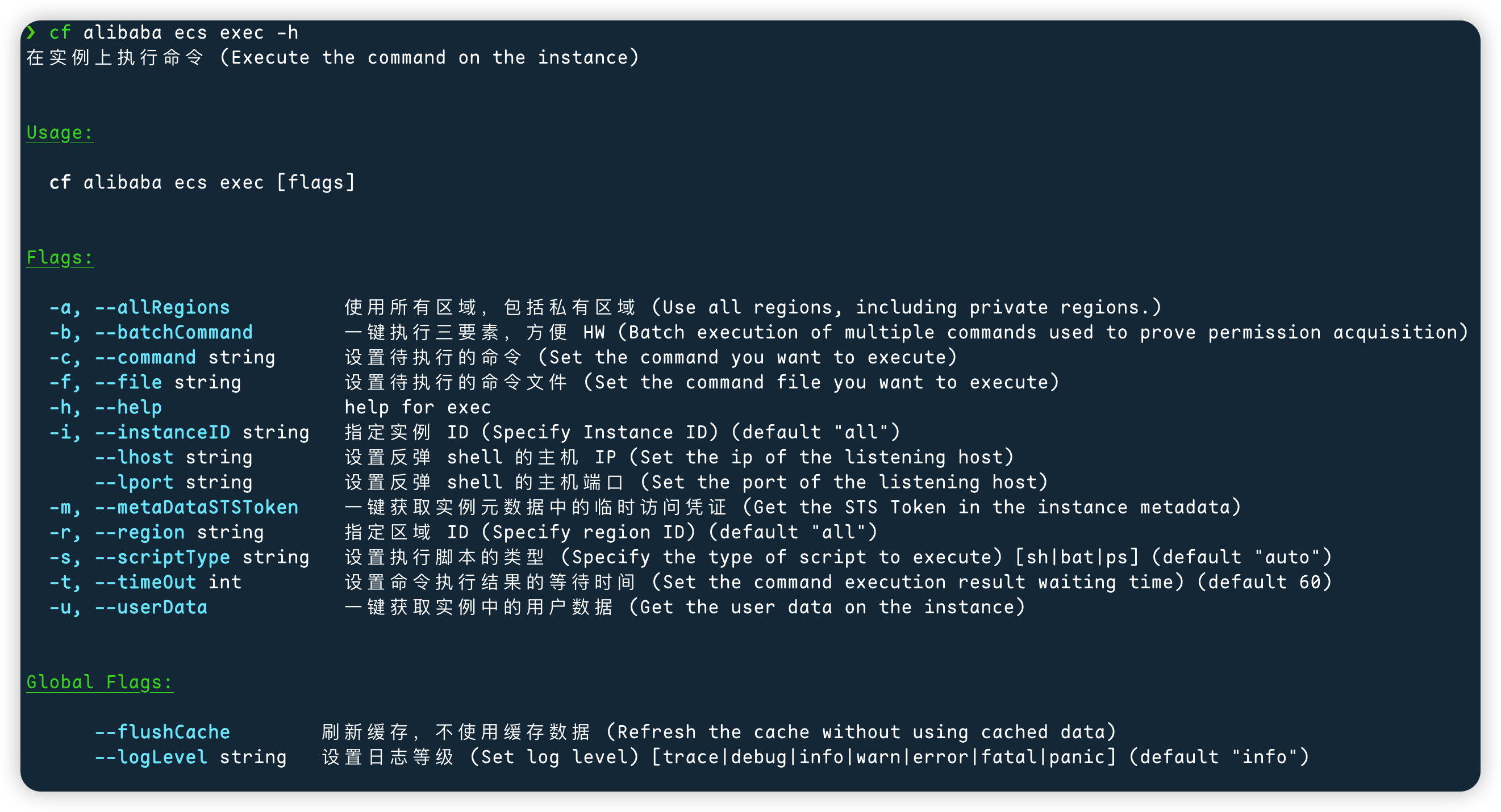Click the --userData flag name

151,608
